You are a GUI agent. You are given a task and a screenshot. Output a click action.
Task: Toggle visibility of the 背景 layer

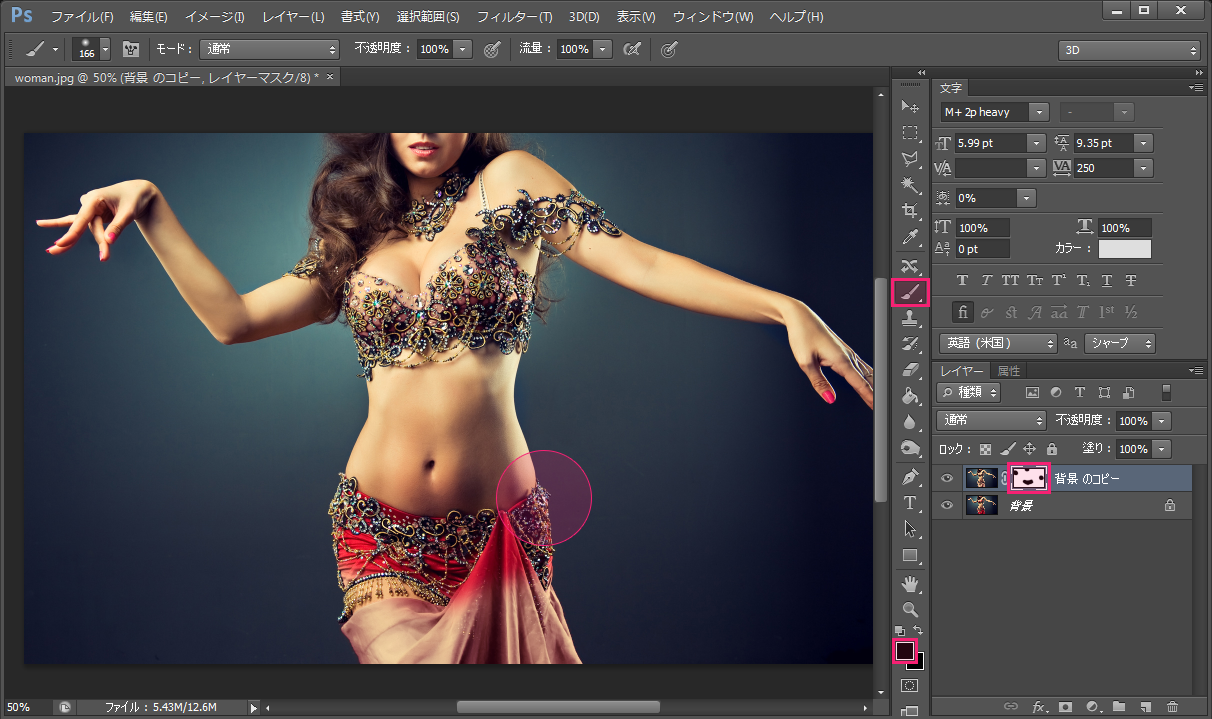click(x=947, y=506)
